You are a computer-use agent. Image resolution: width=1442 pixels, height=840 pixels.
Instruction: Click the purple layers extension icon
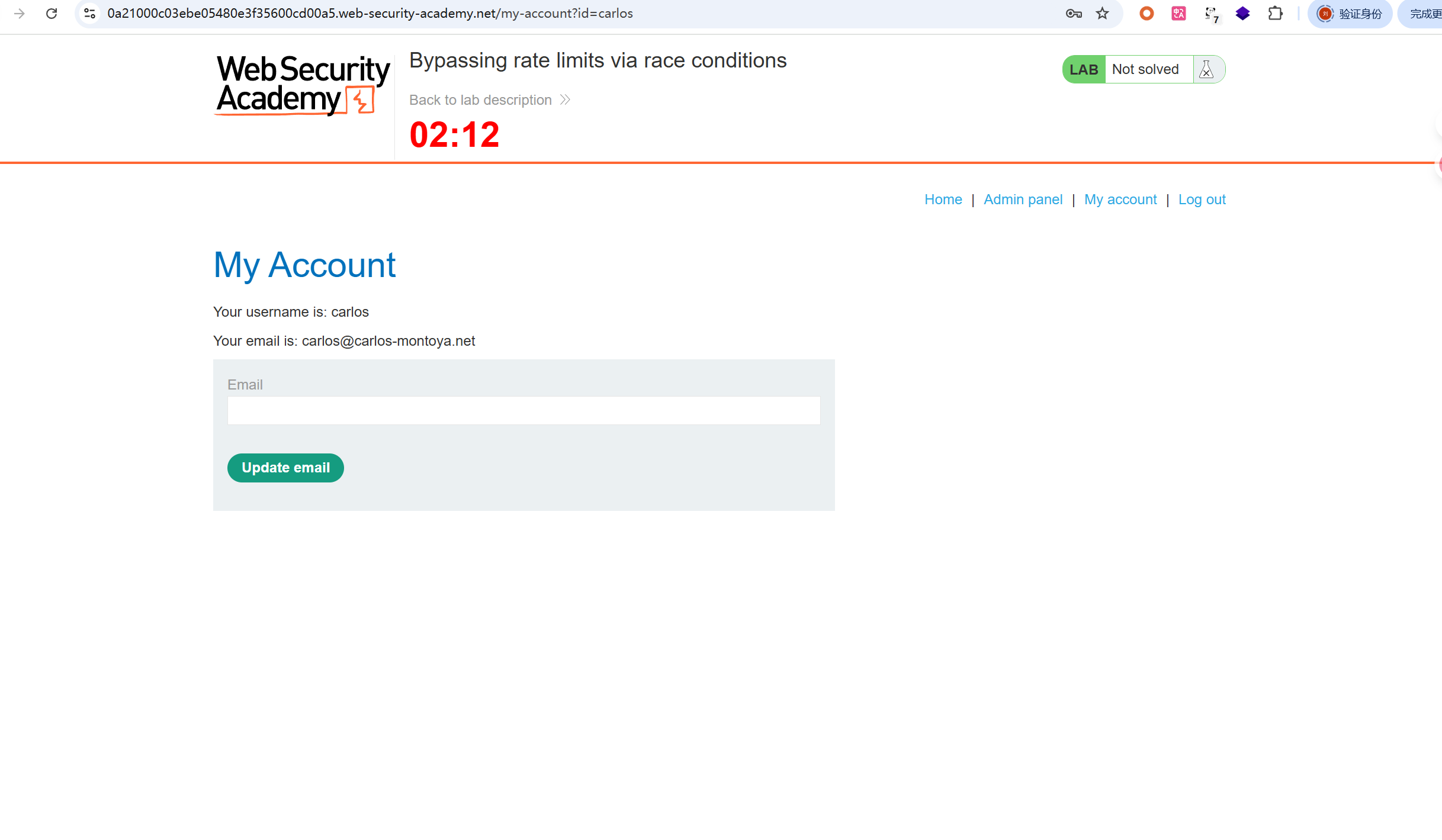pyautogui.click(x=1242, y=14)
